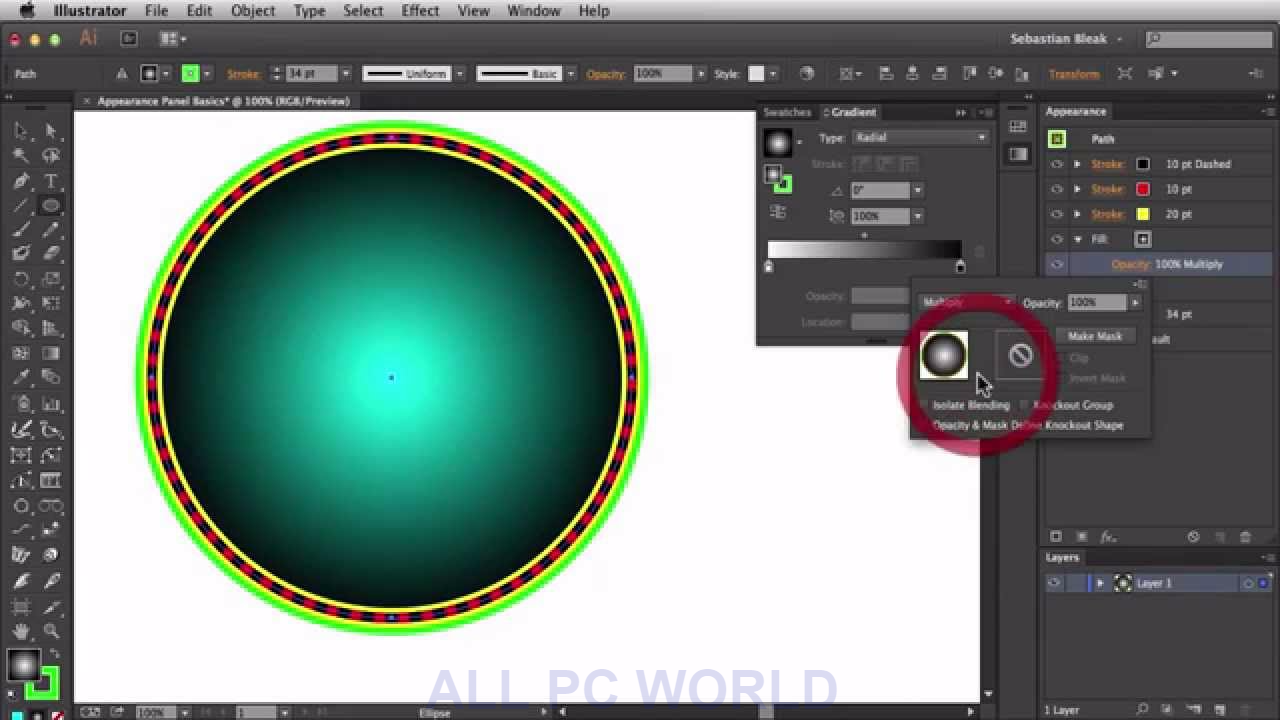Click the Make Mask button

click(x=1094, y=337)
